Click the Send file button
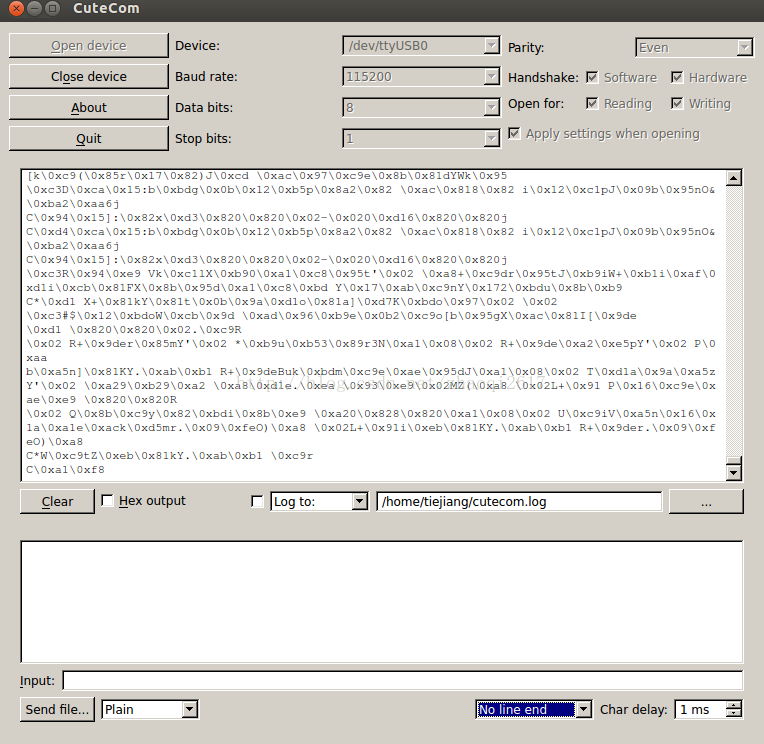This screenshot has height=744, width=764. pos(57,710)
